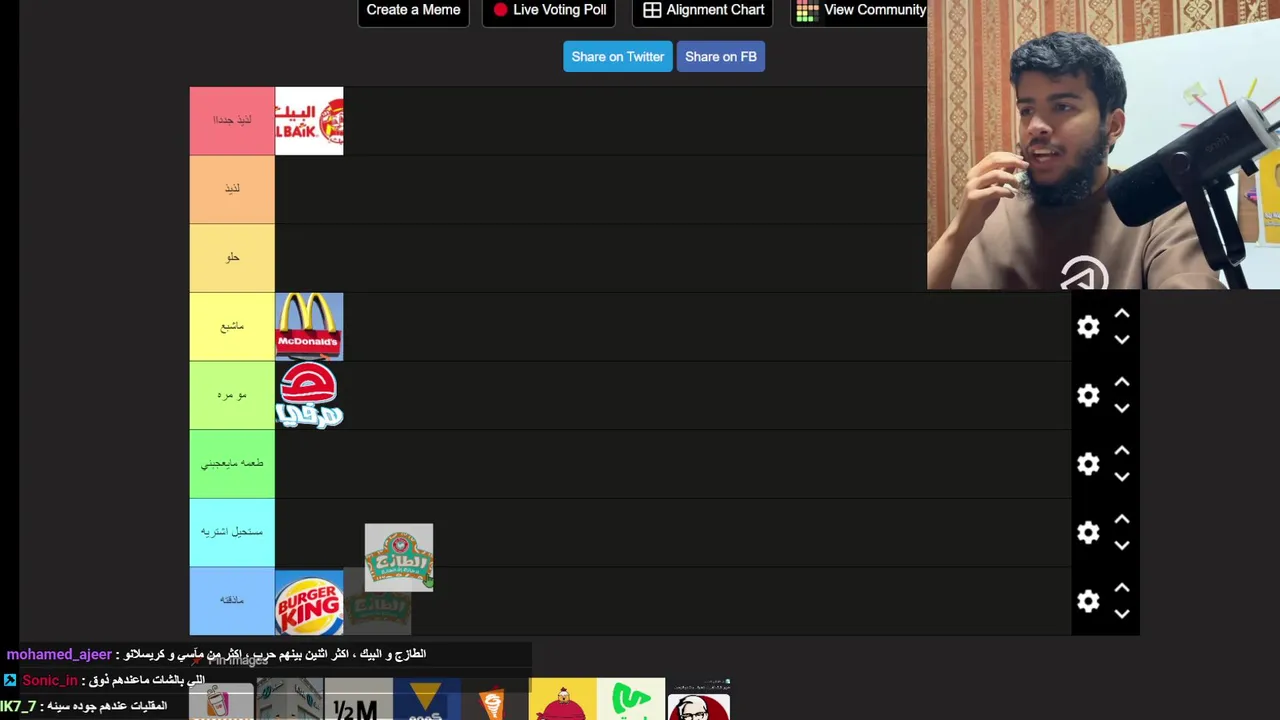Screen dimensions: 1280x720
Task: Select the Albaik logo in top tier
Action: tap(309, 121)
